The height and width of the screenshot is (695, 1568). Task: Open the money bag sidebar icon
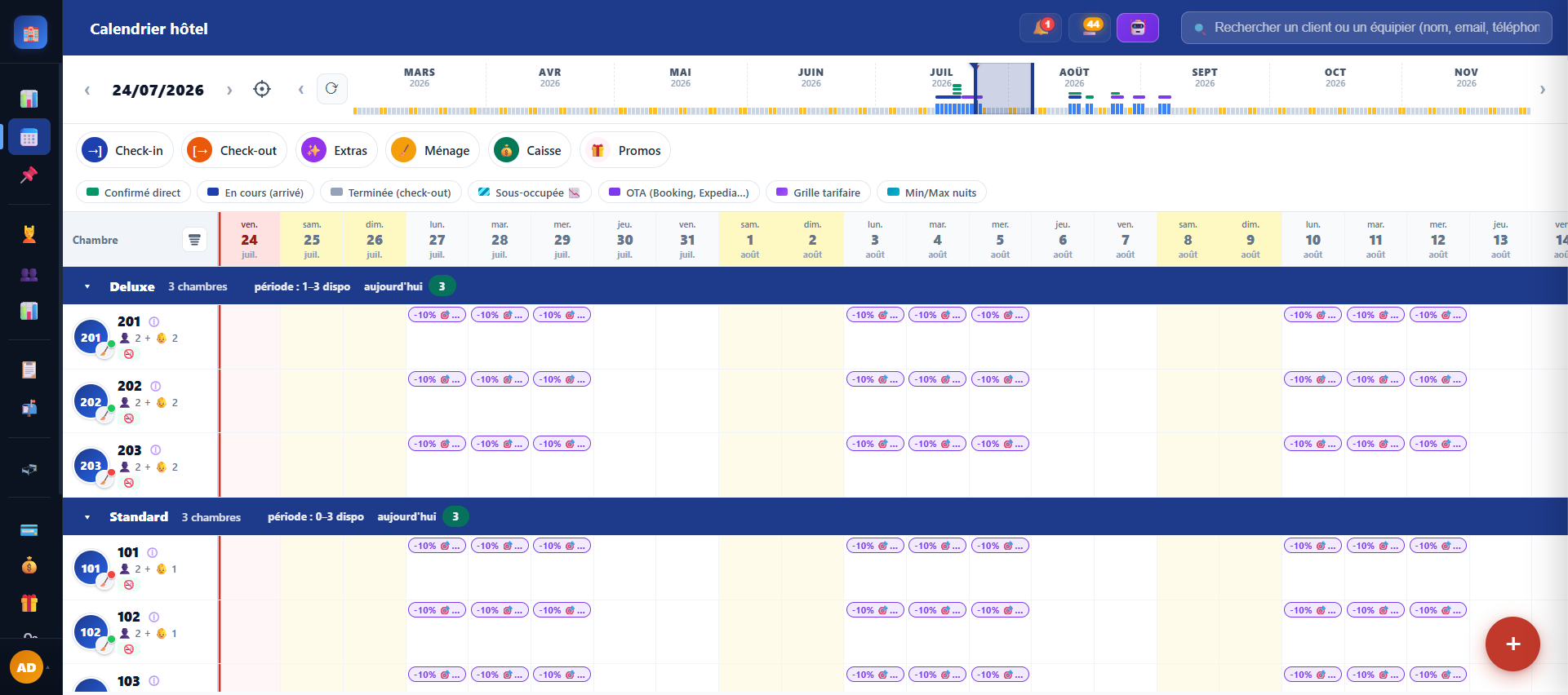pos(29,565)
